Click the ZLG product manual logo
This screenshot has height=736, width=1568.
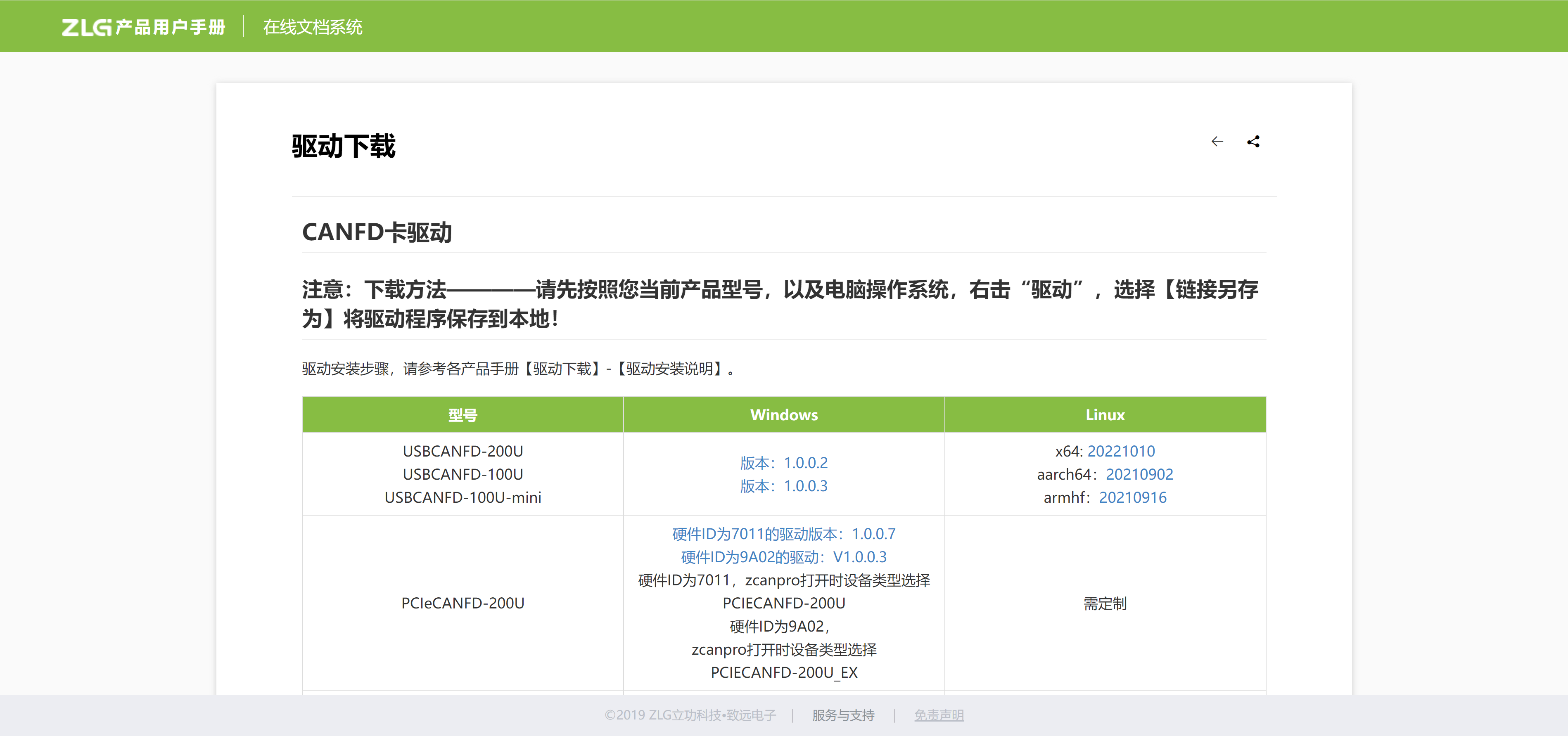click(143, 27)
